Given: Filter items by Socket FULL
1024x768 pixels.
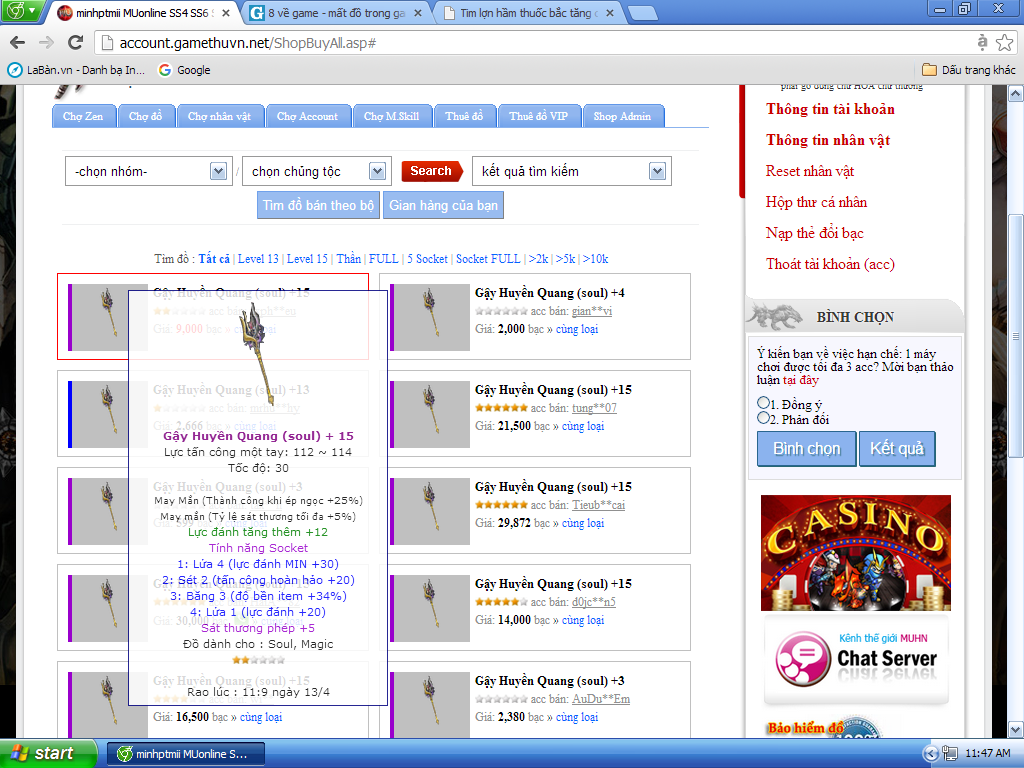Looking at the screenshot, I should [x=488, y=259].
